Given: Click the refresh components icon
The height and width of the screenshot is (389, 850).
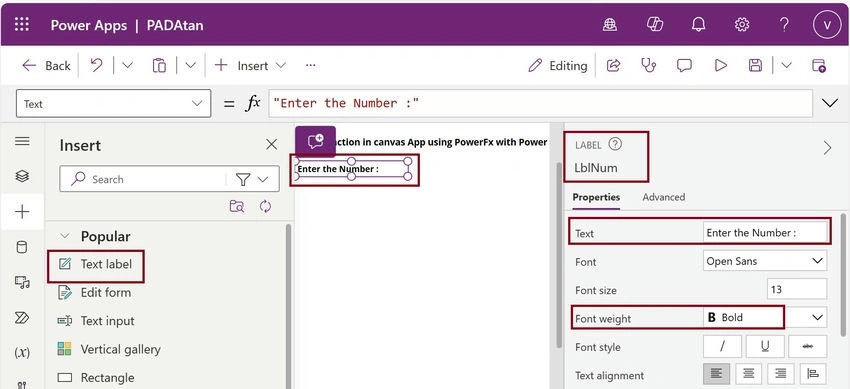Looking at the screenshot, I should pos(266,206).
